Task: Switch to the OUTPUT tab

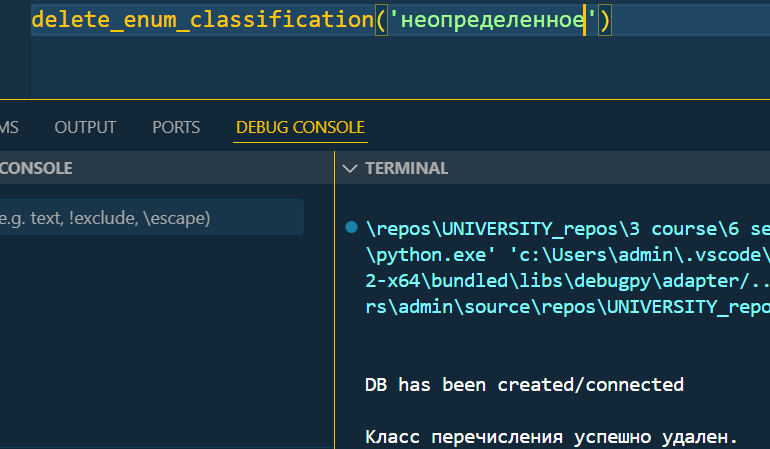Action: (85, 127)
